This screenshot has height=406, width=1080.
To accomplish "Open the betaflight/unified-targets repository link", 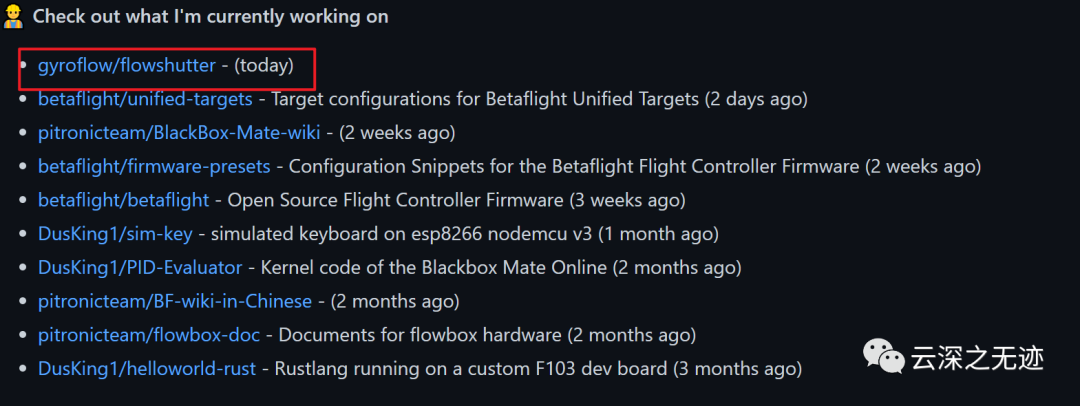I will click(148, 99).
